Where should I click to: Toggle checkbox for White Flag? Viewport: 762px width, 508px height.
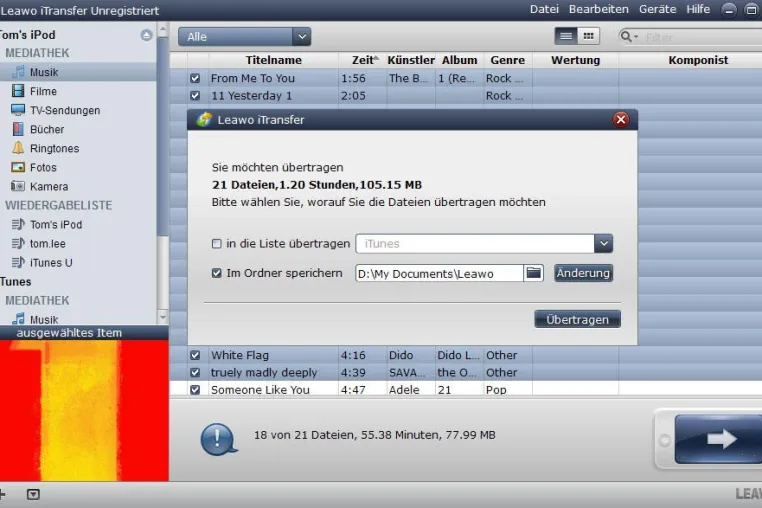[x=195, y=355]
